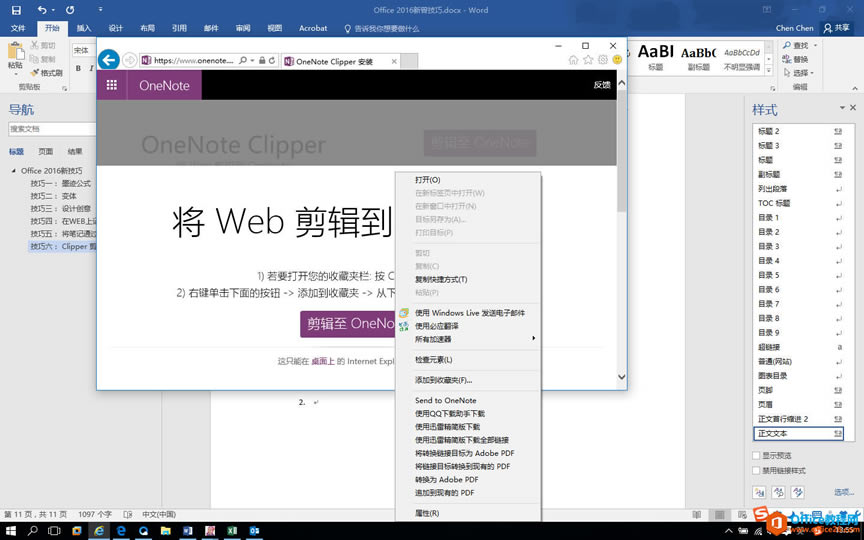Collapse the Office 2016新技巧 navigation tree node

(x=14, y=171)
